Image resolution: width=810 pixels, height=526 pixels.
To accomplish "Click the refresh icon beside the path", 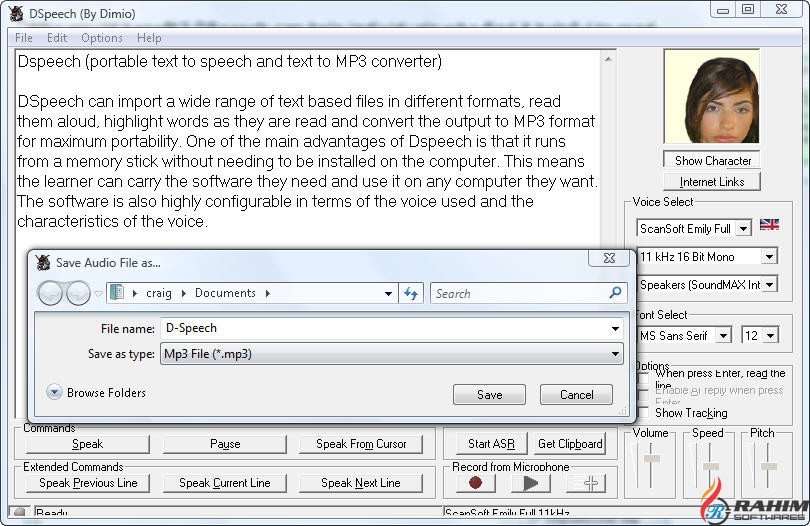I will [x=411, y=293].
